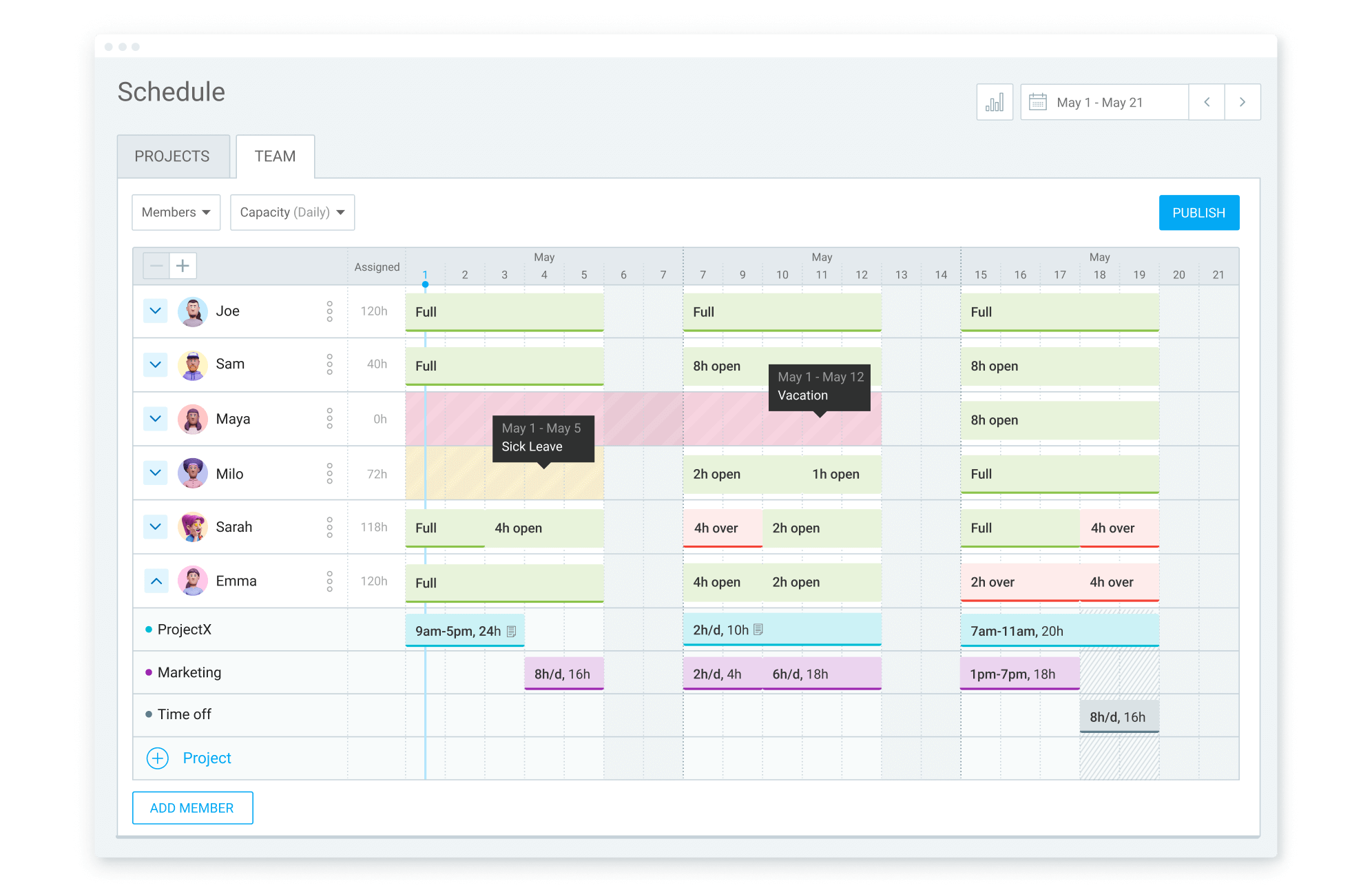Click ProjectX cyan color dot
Screen dimensions: 1372x890
point(149,630)
